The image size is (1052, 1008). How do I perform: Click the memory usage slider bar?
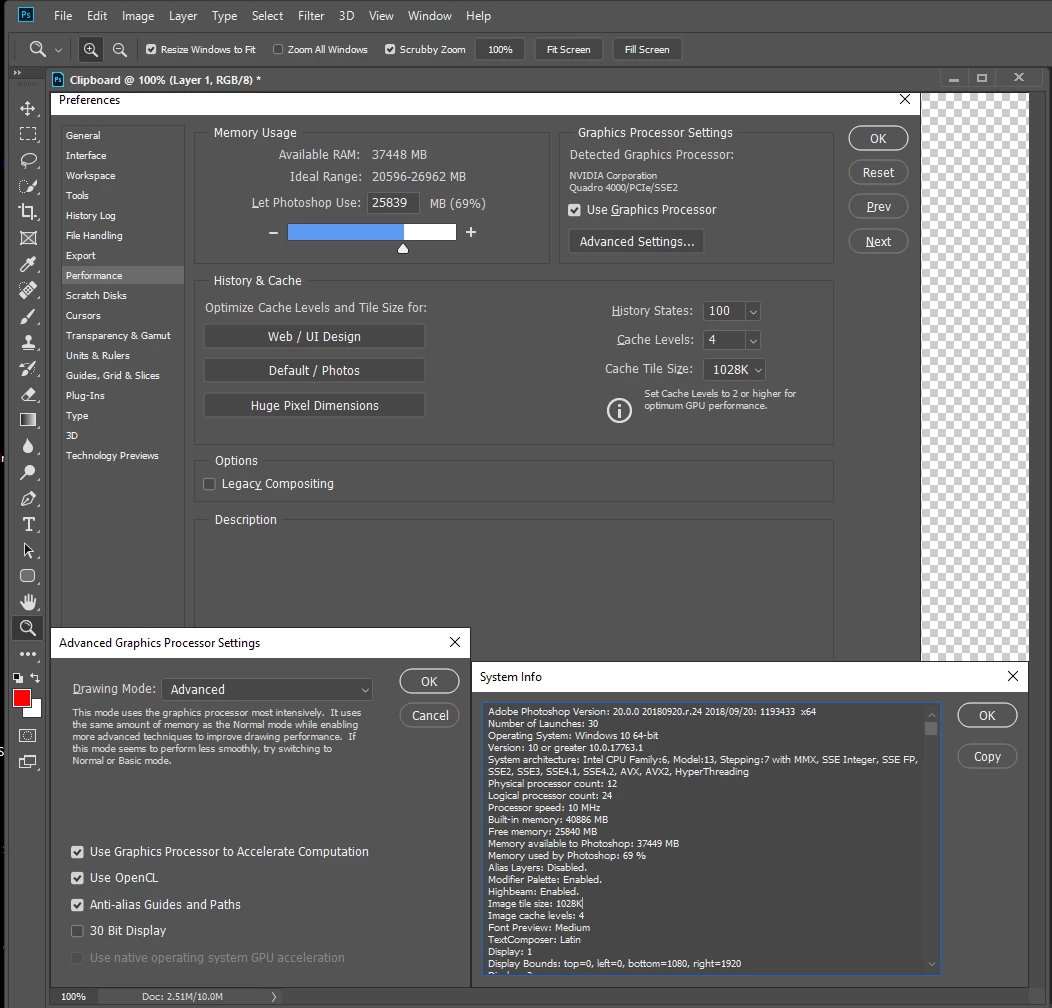[x=372, y=232]
